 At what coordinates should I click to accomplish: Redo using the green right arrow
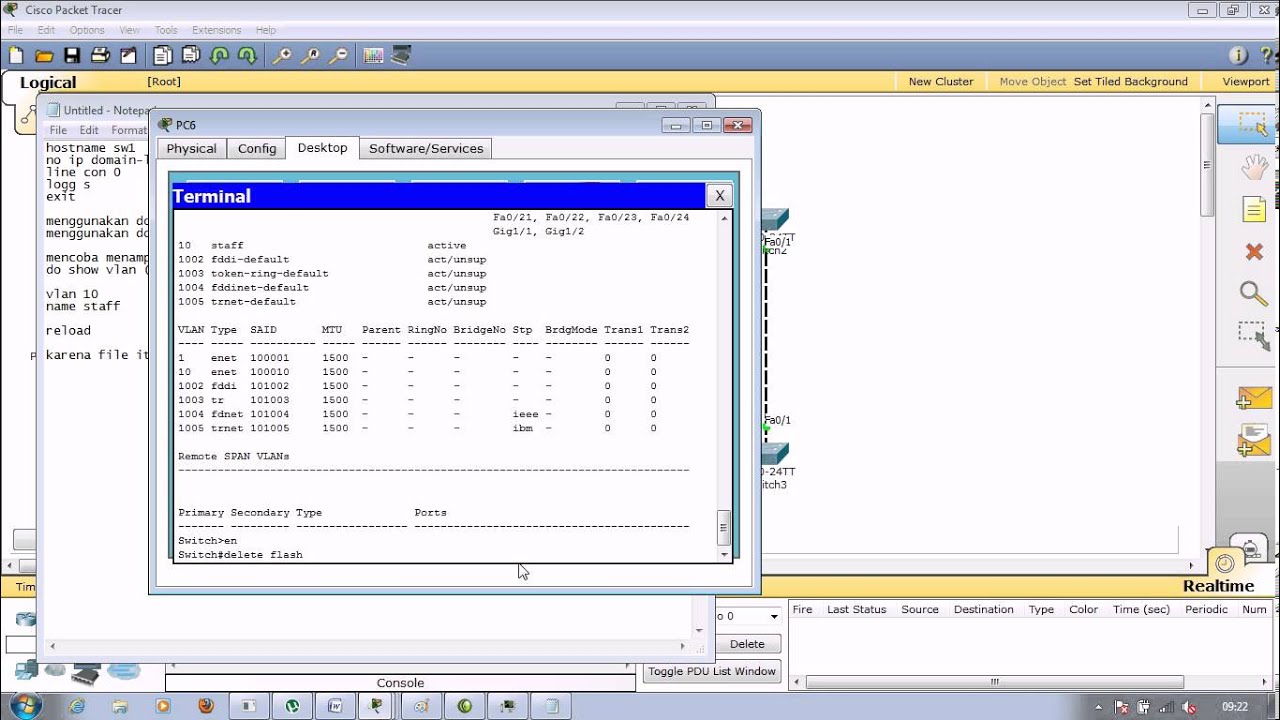(246, 56)
